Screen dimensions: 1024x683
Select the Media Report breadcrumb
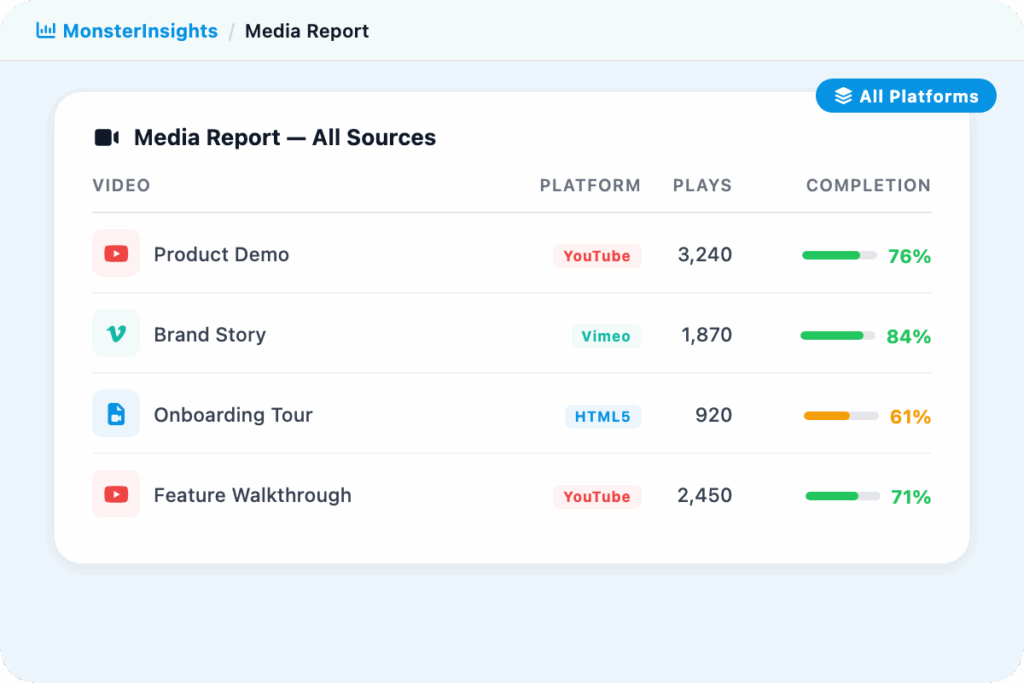click(x=306, y=31)
